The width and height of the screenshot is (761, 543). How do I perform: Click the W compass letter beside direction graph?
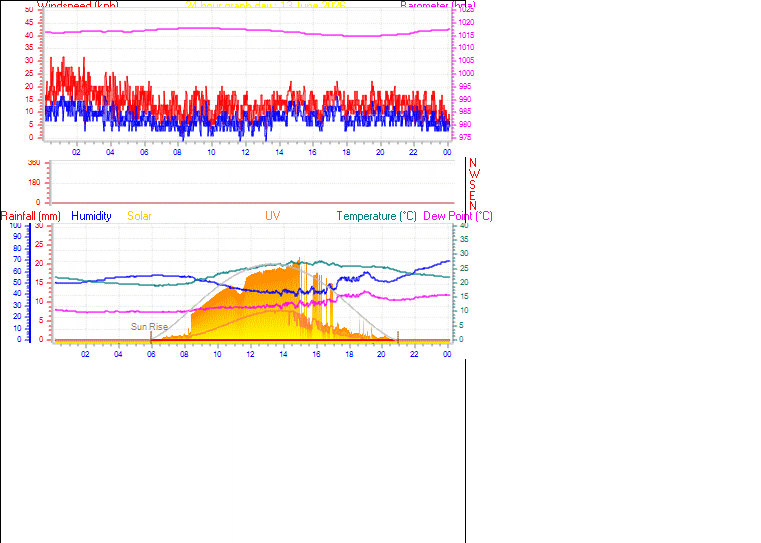pyautogui.click(x=474, y=174)
